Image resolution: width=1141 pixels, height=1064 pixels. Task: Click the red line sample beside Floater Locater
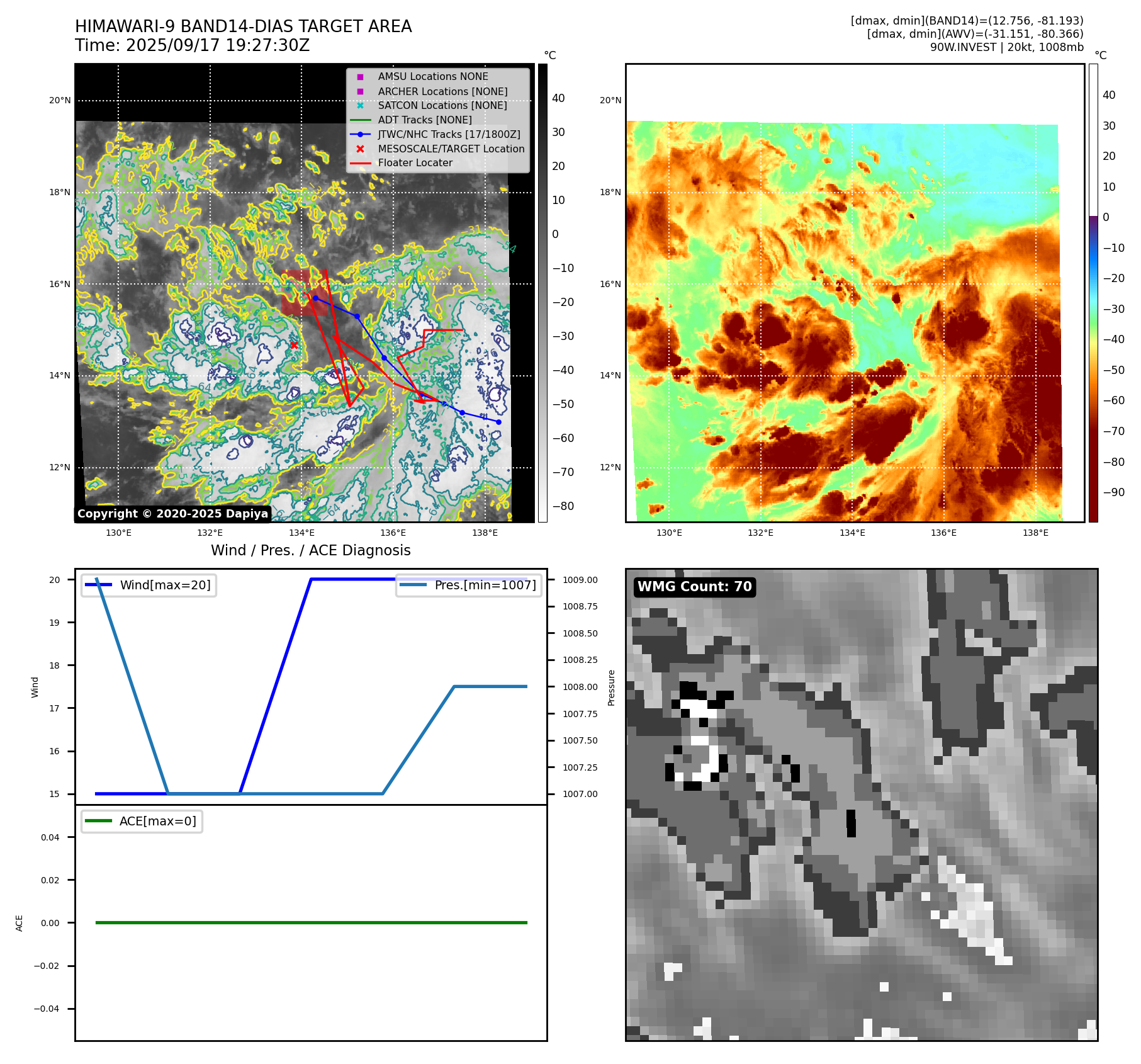pyautogui.click(x=361, y=163)
